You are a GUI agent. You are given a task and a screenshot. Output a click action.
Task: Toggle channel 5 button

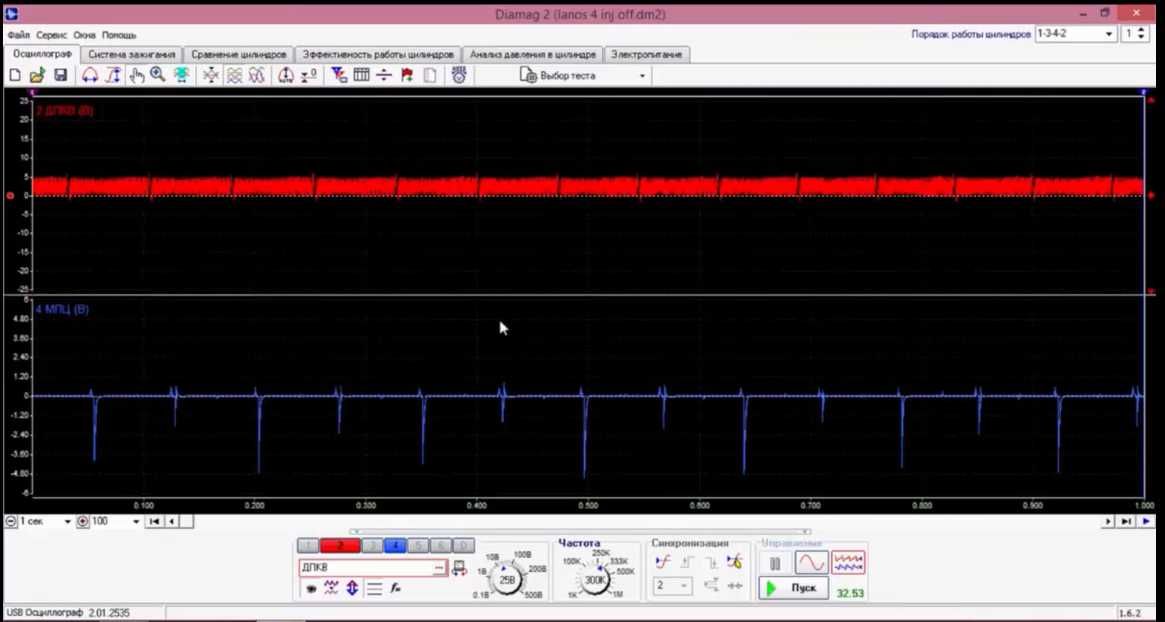tap(418, 545)
